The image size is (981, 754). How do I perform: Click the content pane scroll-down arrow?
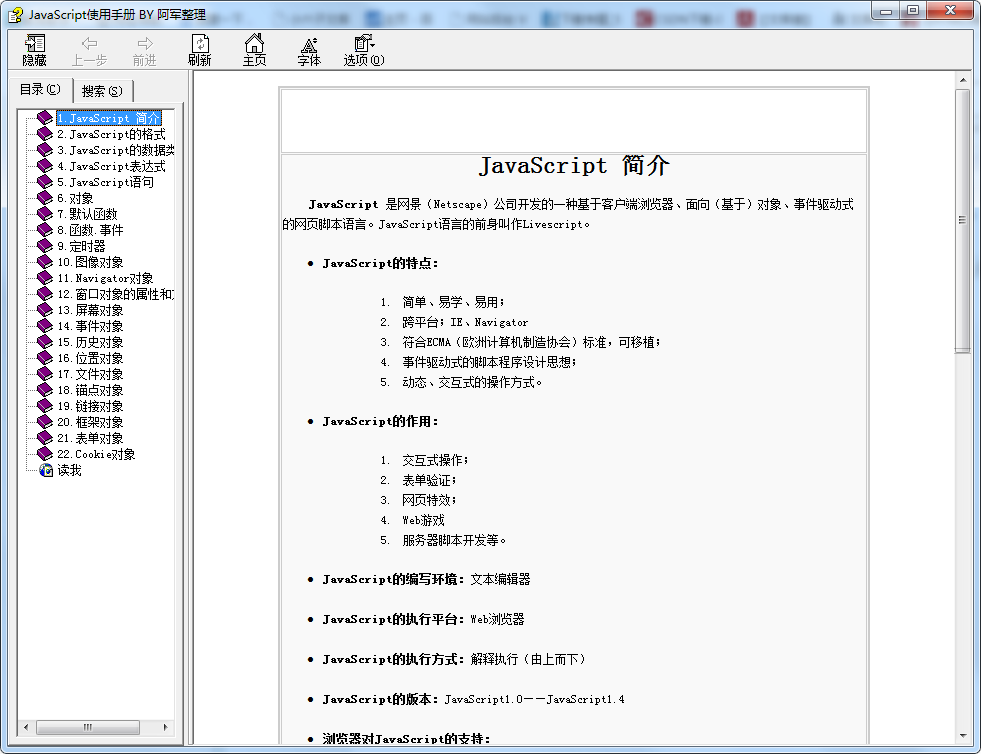point(962,735)
